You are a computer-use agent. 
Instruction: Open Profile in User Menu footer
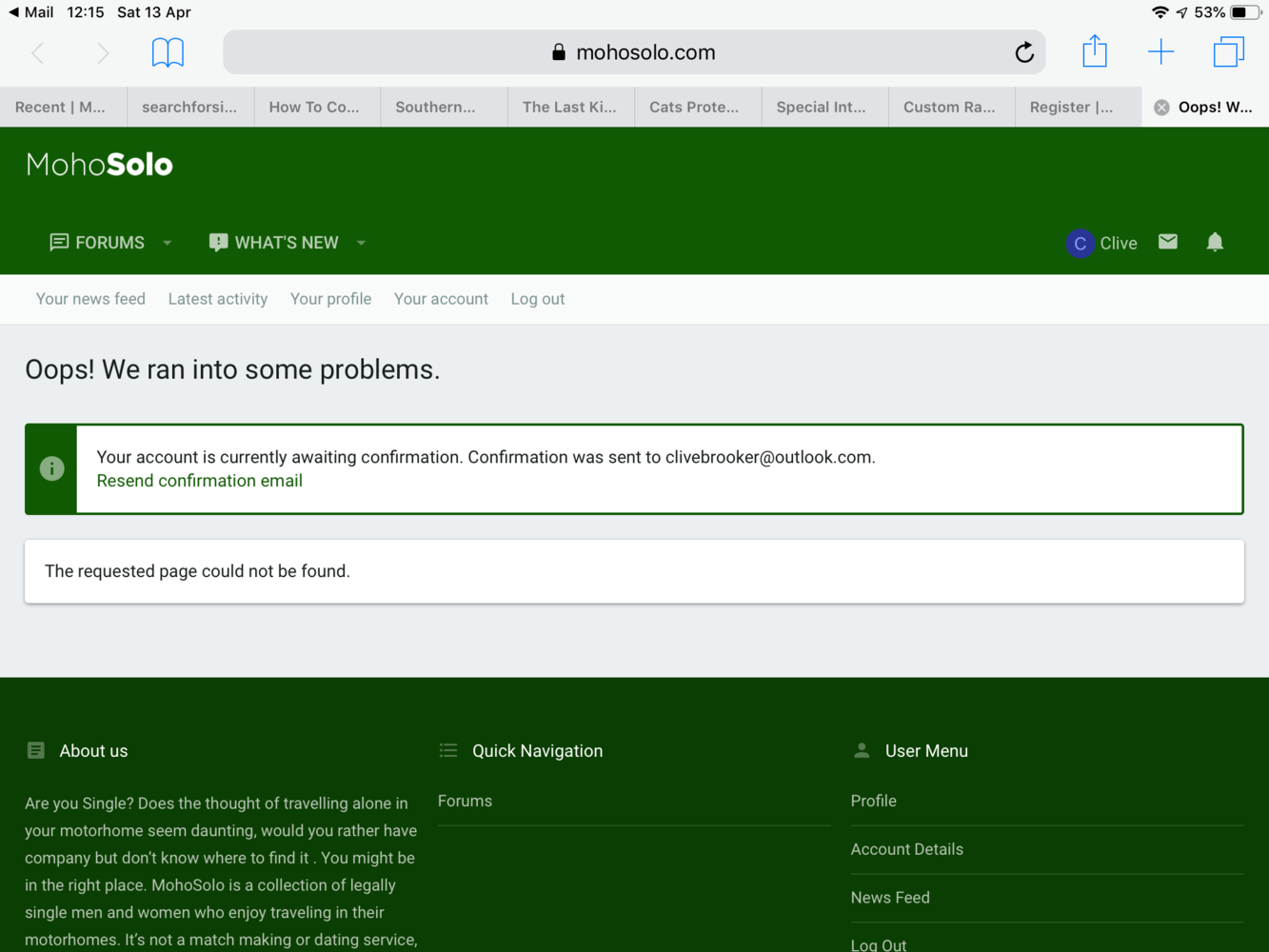pyautogui.click(x=874, y=801)
